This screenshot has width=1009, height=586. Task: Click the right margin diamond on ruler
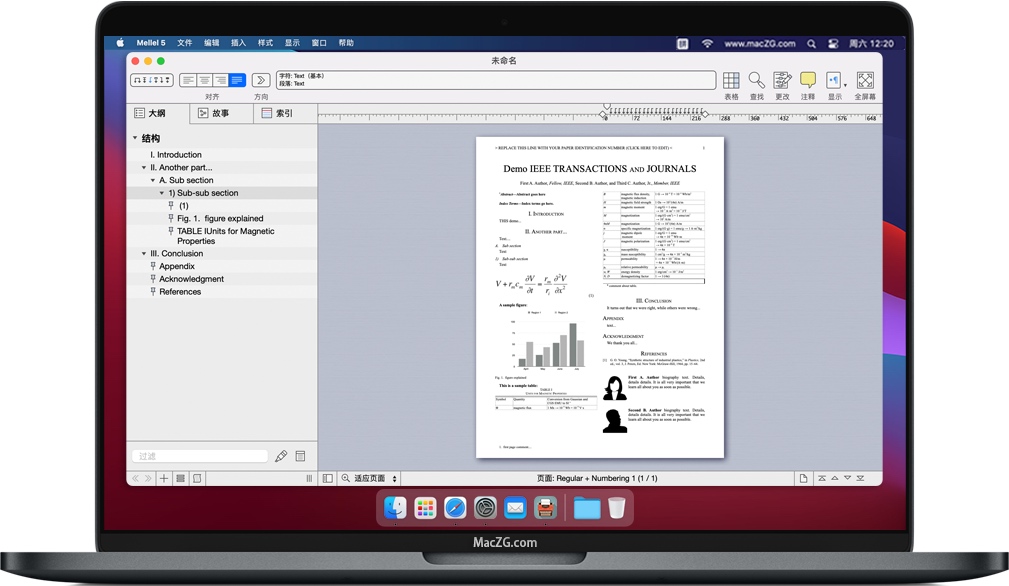[x=705, y=114]
